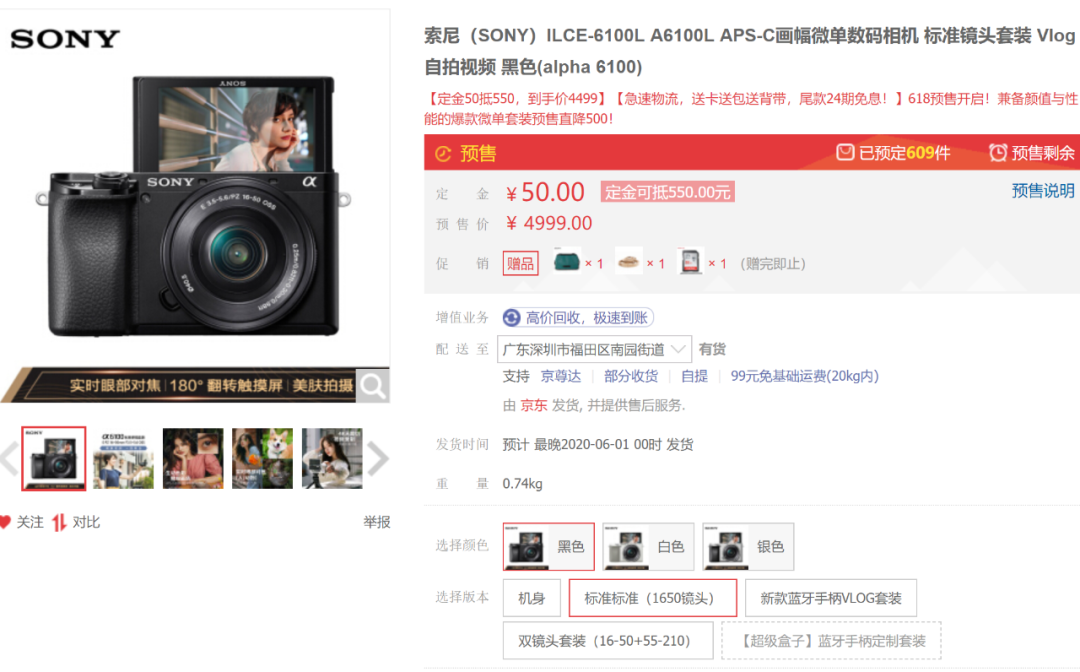Click the 对比 compare arrows icon

point(59,523)
